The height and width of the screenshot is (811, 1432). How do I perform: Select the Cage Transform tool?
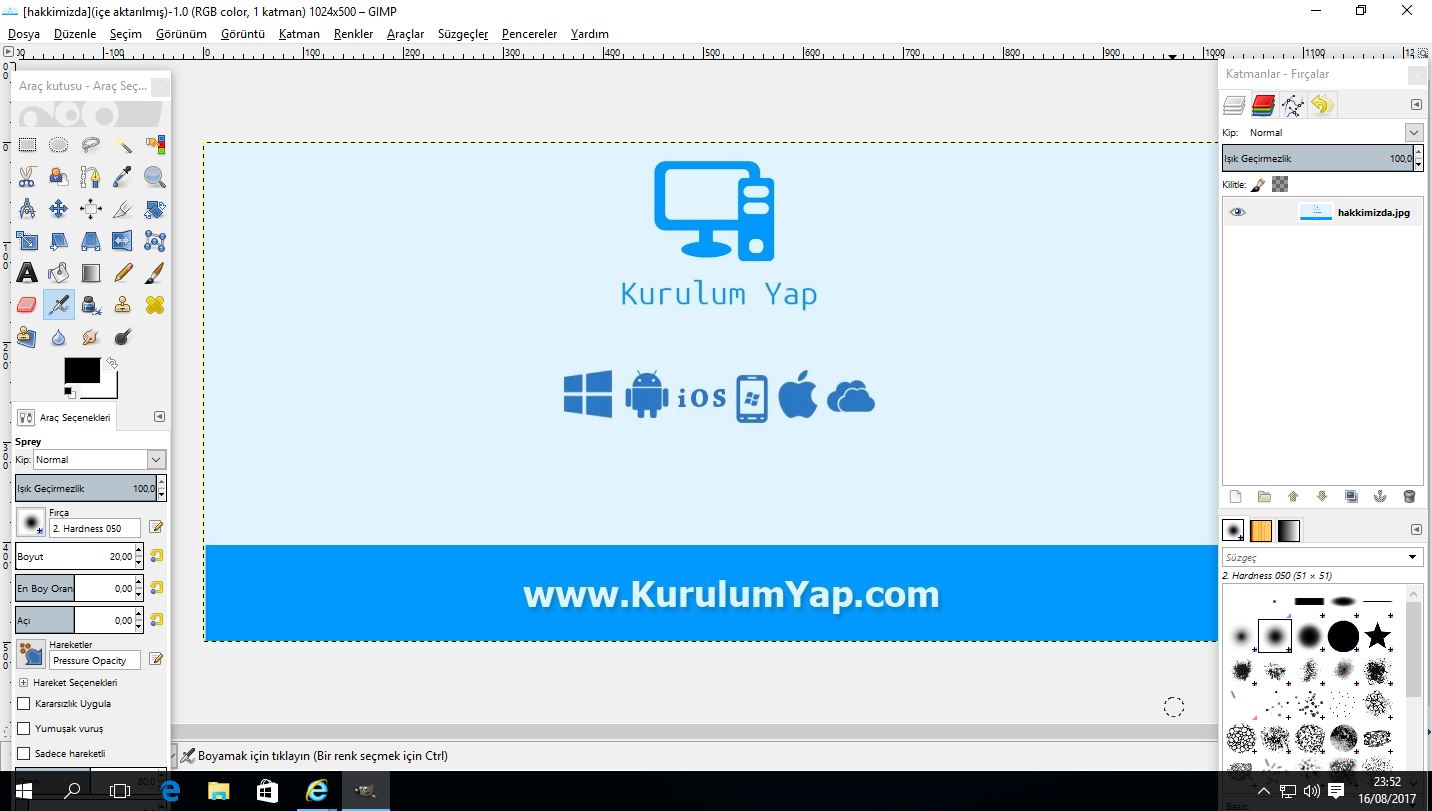click(x=155, y=241)
